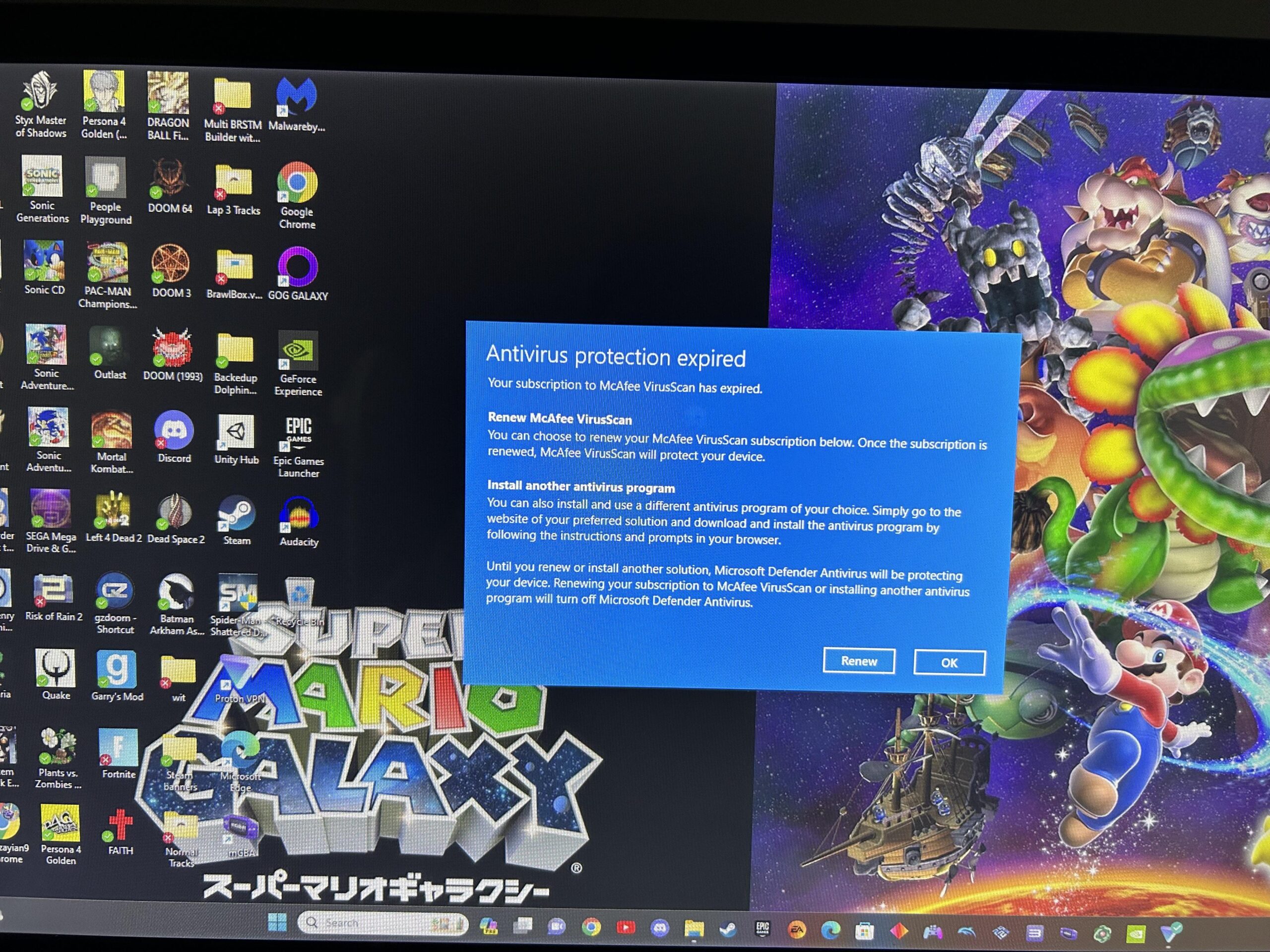Select the Spider-Man Shattered Dimensions icon
The image size is (1270, 952).
(x=238, y=606)
